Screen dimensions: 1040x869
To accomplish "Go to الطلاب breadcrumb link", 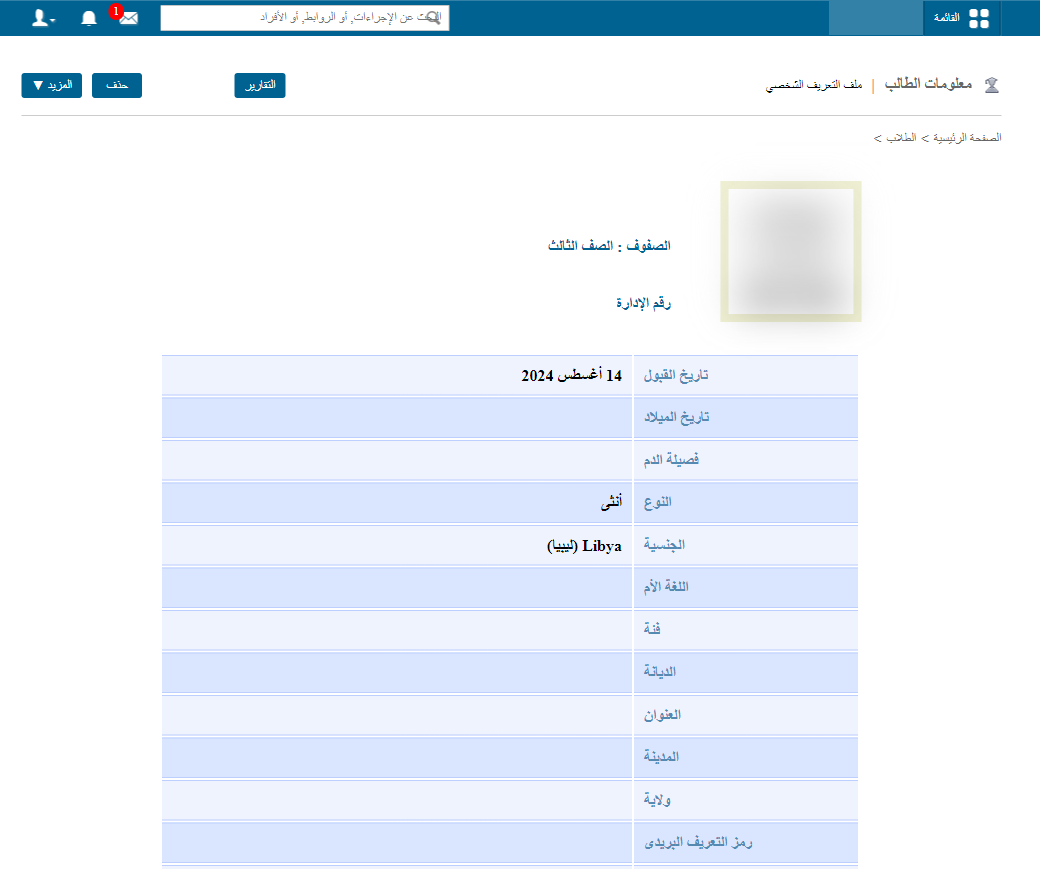I will click(901, 137).
